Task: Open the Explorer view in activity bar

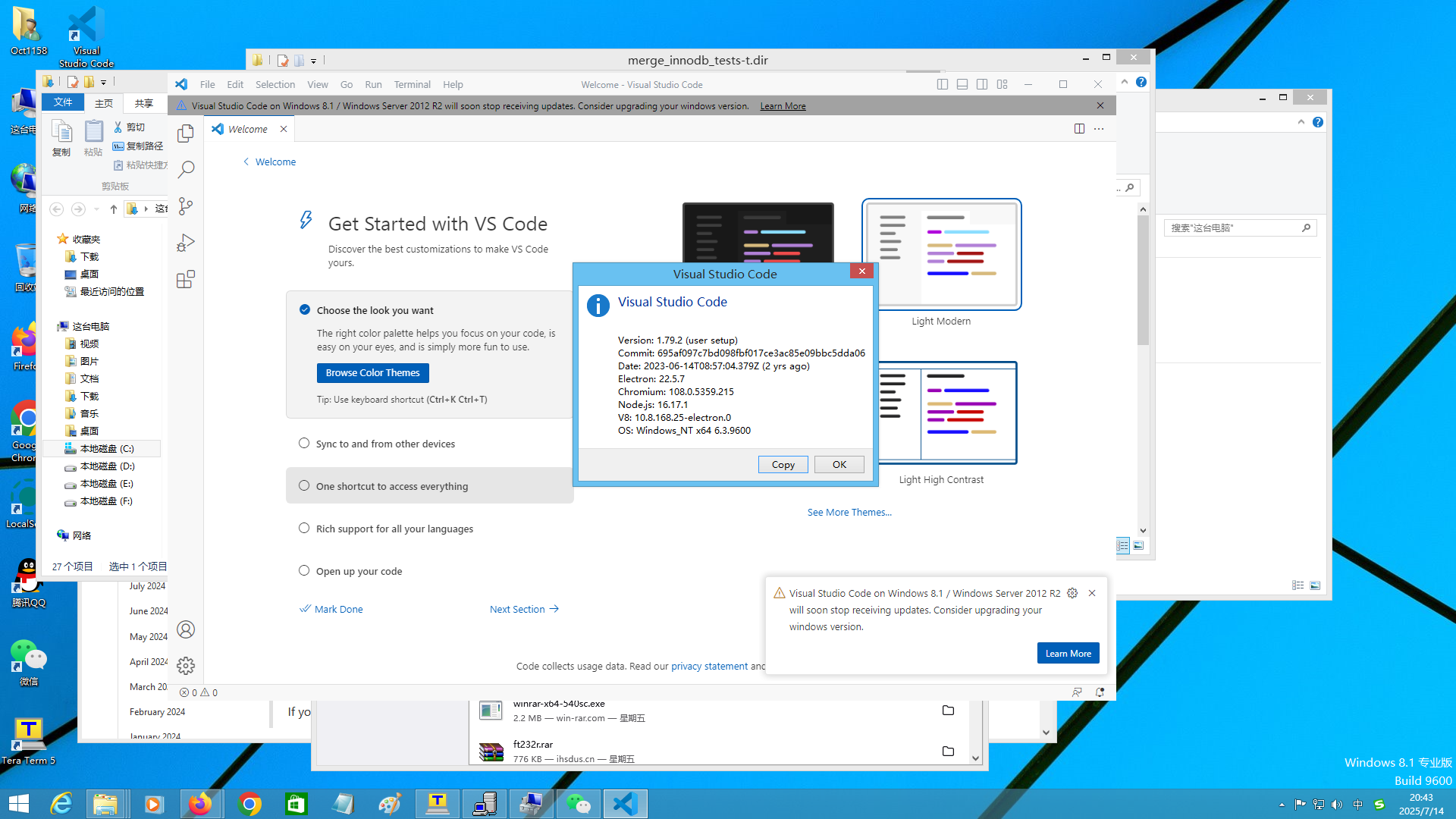Action: coord(186,133)
